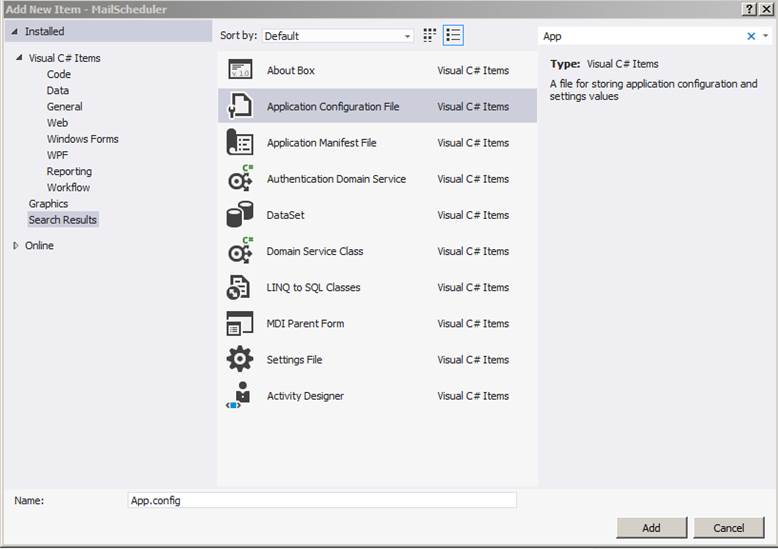Select the Code category
This screenshot has height=549, width=778.
[x=59, y=74]
